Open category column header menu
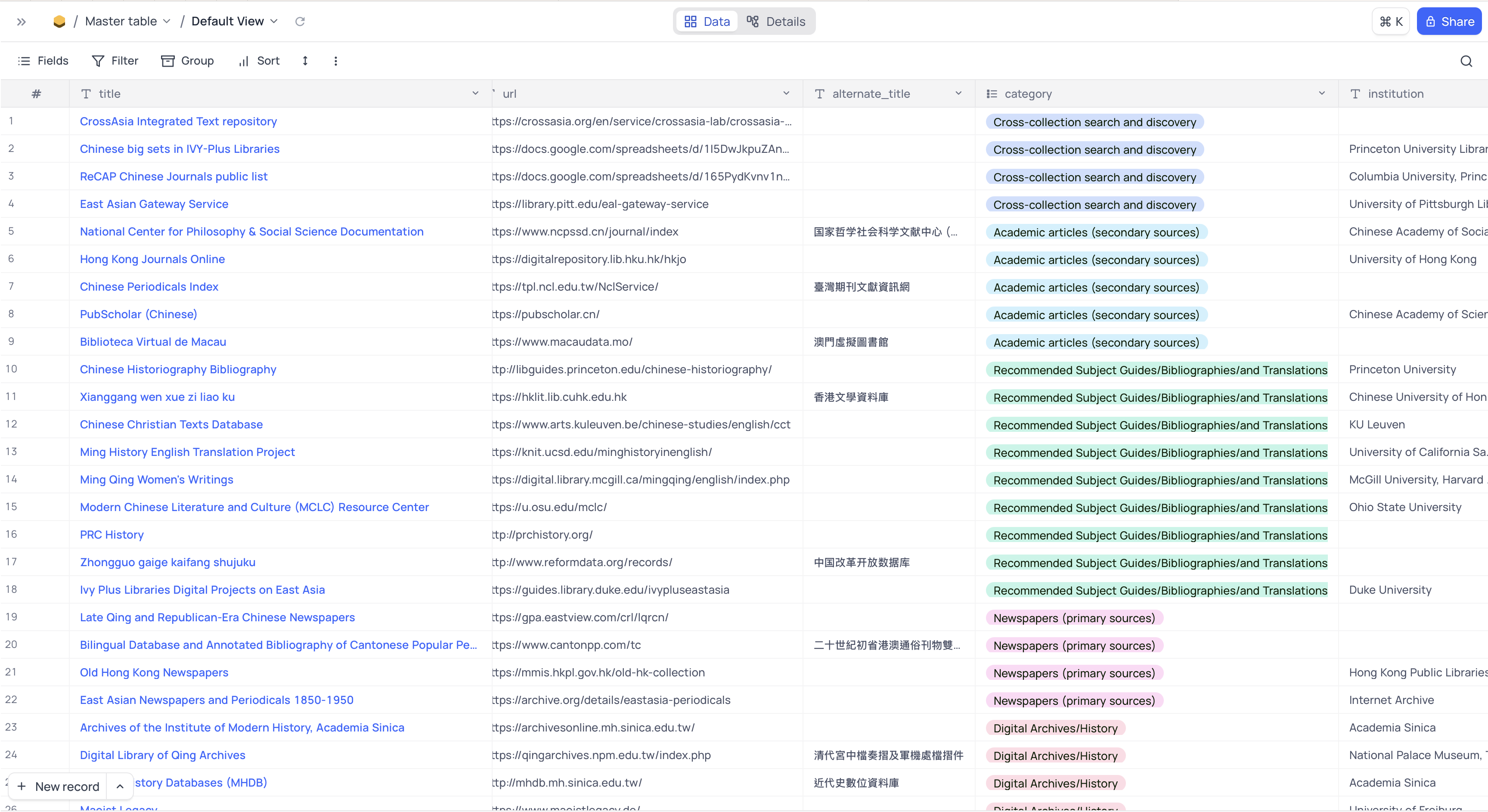The image size is (1488, 812). pyautogui.click(x=1322, y=93)
